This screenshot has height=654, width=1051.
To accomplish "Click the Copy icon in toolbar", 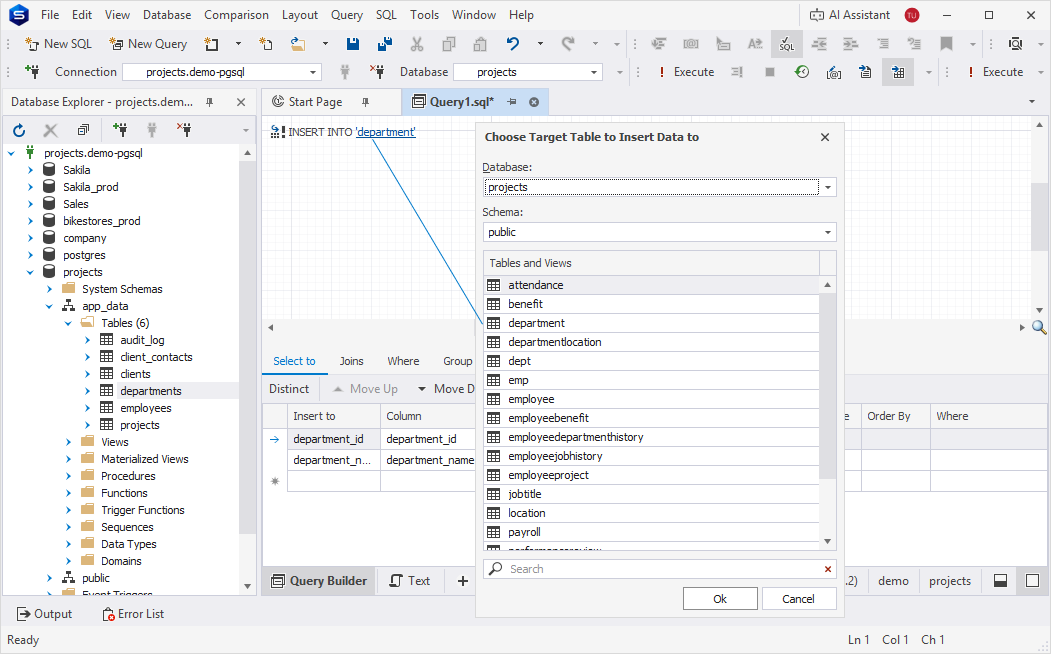I will (448, 44).
